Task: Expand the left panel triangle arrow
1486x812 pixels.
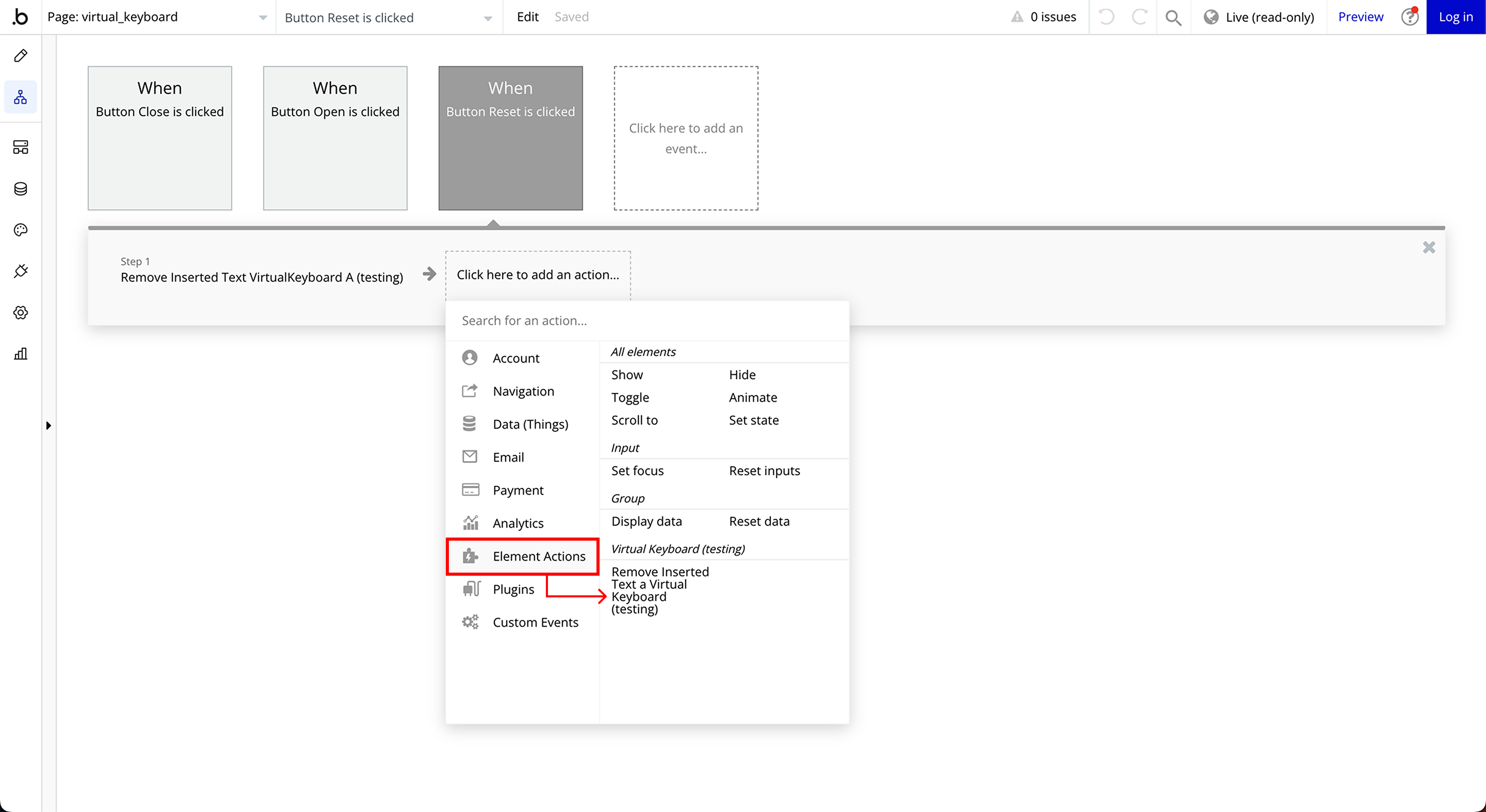Action: pyautogui.click(x=49, y=426)
